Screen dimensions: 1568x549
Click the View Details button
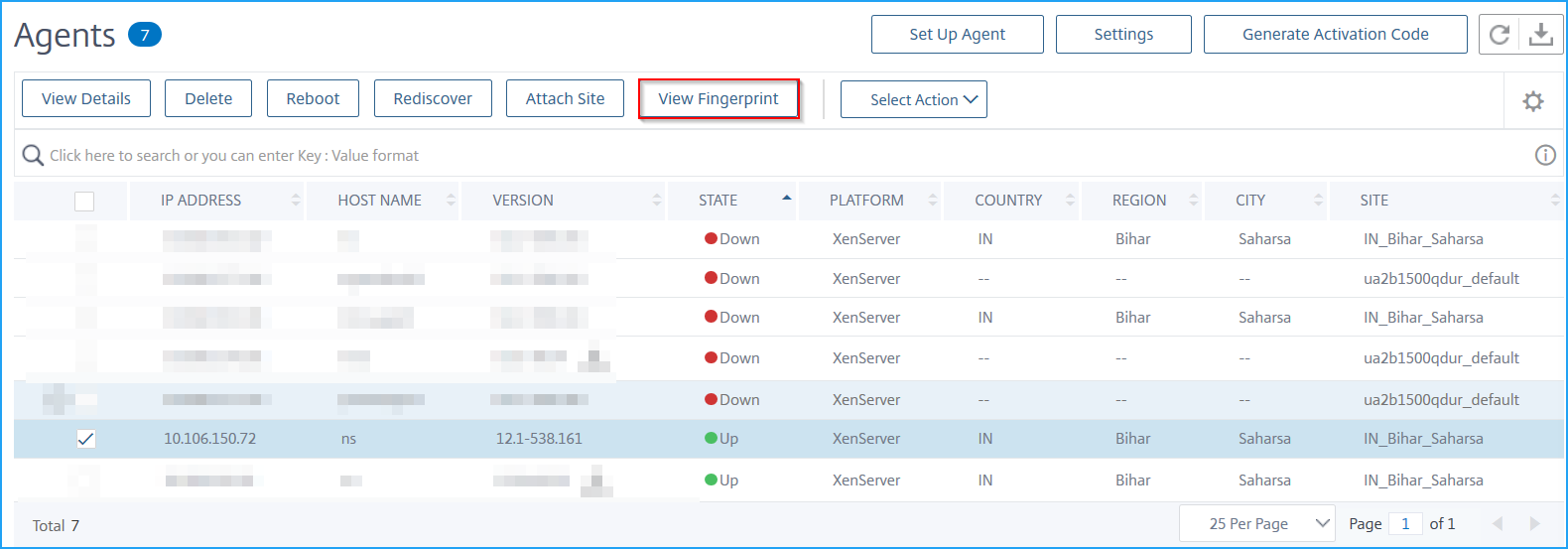[86, 98]
